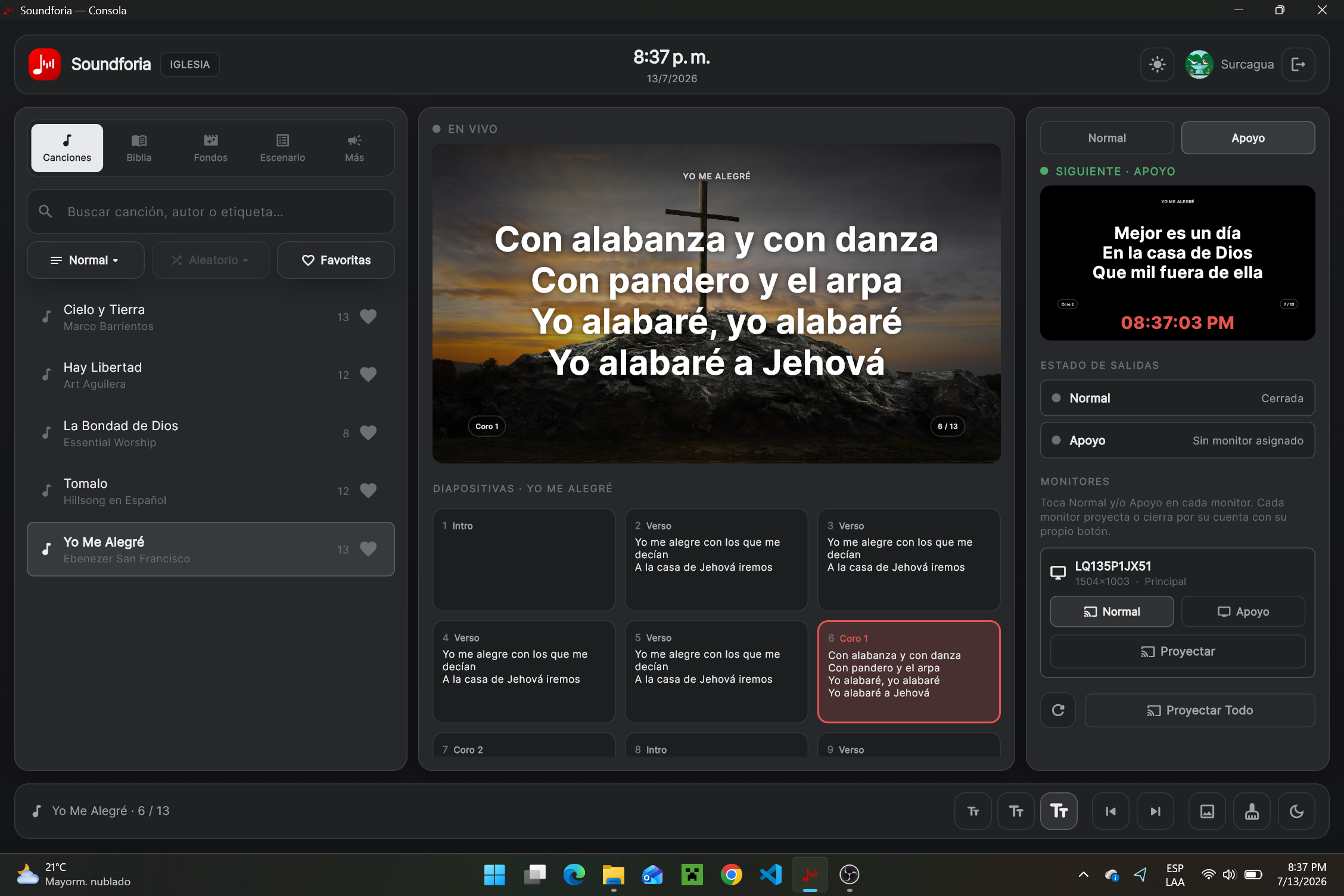Open OBS Studio from the taskbar
The image size is (1344, 896).
849,875
